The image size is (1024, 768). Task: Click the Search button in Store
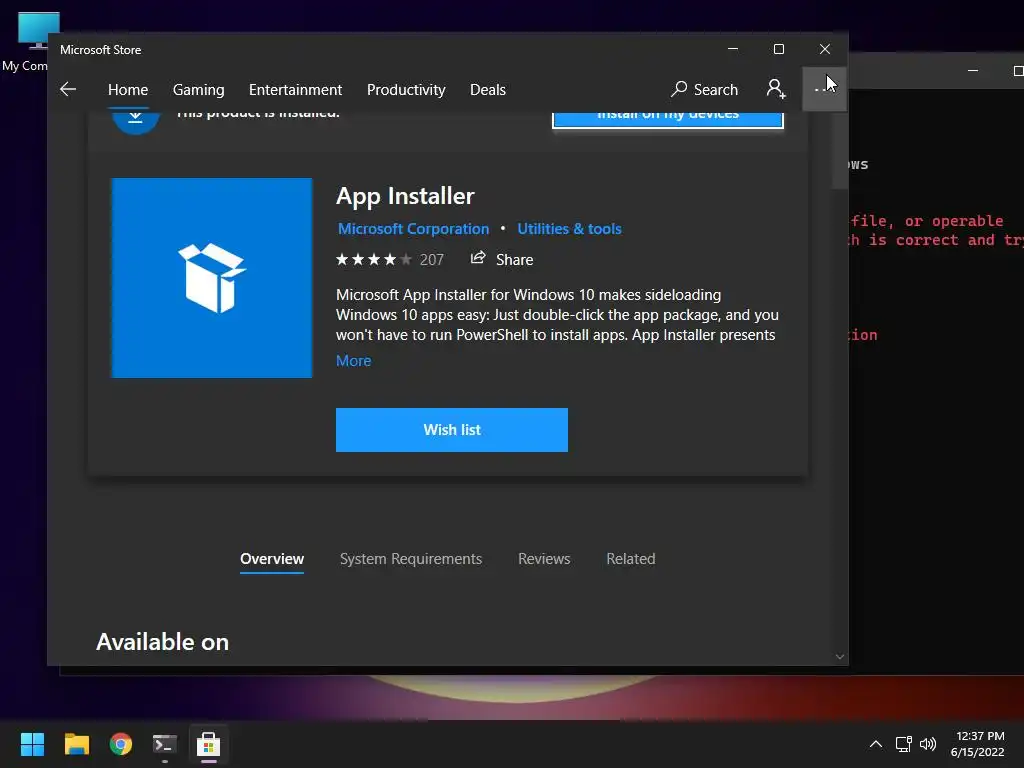pos(705,89)
